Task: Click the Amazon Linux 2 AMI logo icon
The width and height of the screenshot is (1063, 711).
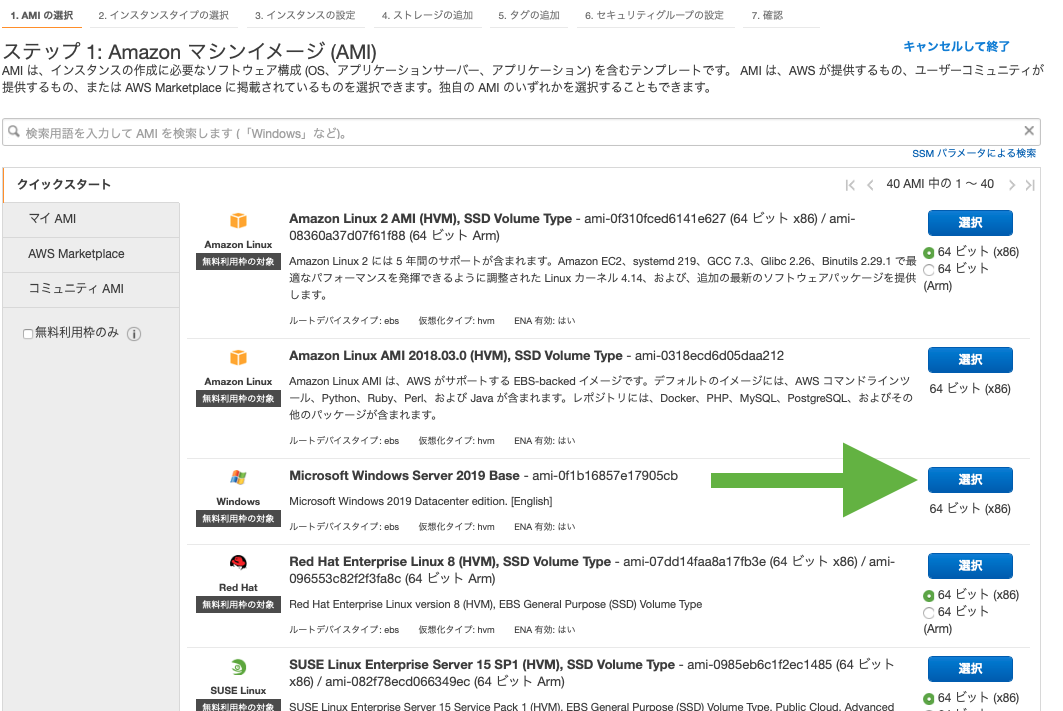Action: [x=238, y=221]
